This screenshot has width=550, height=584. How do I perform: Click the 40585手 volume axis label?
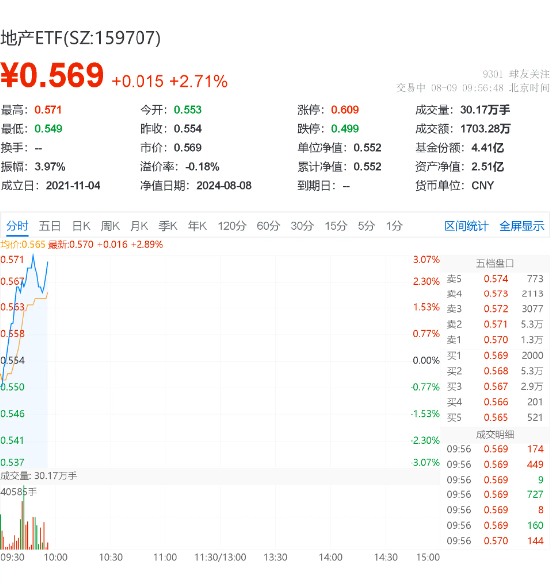tap(19, 492)
